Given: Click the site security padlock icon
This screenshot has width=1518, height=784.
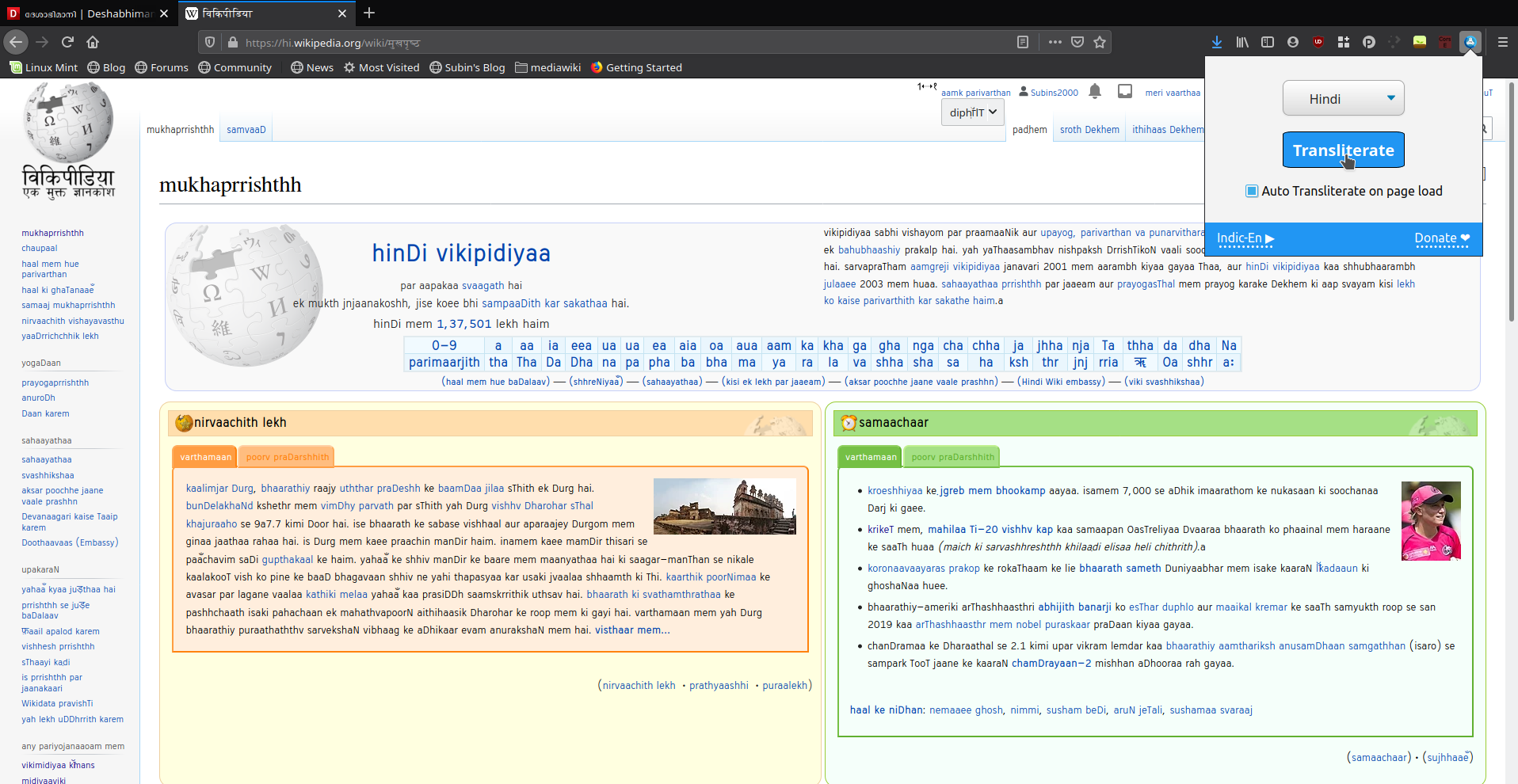Looking at the screenshot, I should click(x=232, y=42).
